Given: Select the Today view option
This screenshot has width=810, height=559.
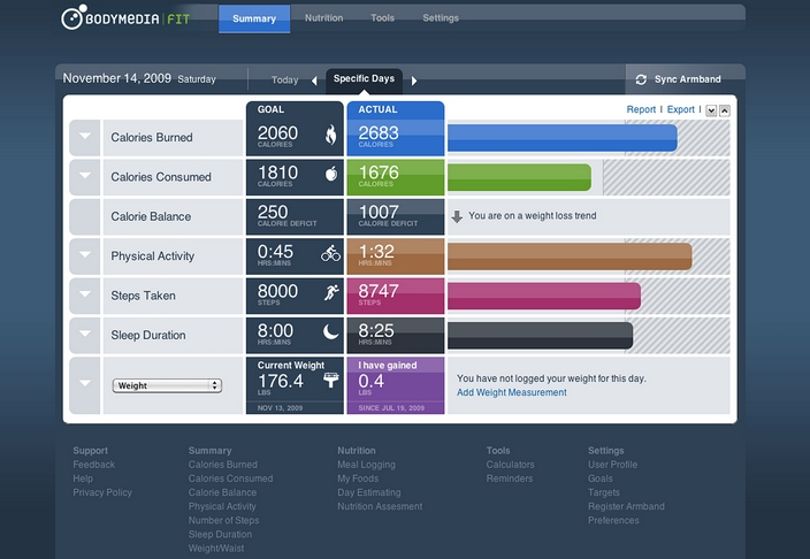Looking at the screenshot, I should tap(285, 80).
